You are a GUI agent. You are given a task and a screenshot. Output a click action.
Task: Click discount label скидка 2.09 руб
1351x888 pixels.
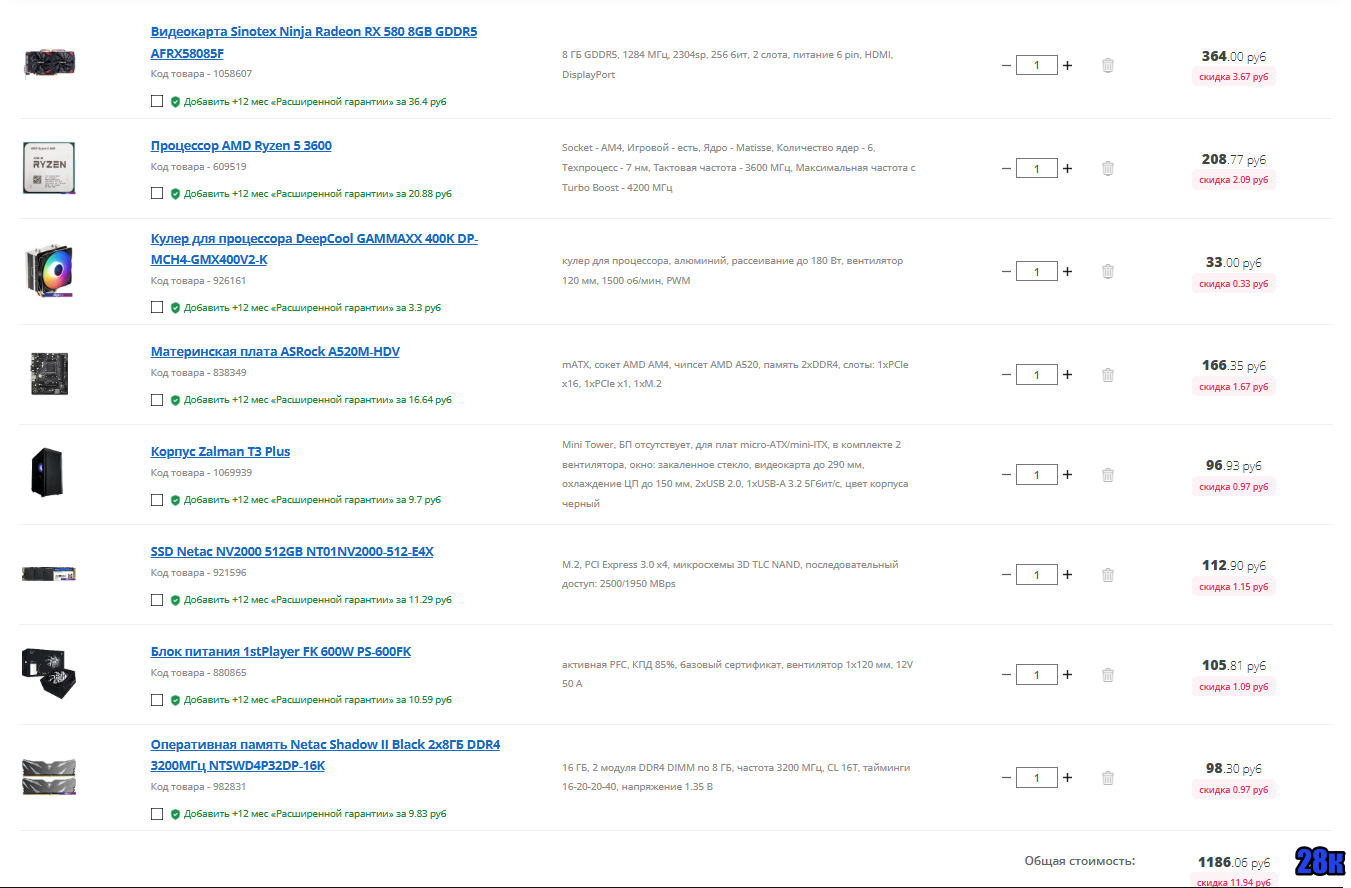click(x=1234, y=180)
